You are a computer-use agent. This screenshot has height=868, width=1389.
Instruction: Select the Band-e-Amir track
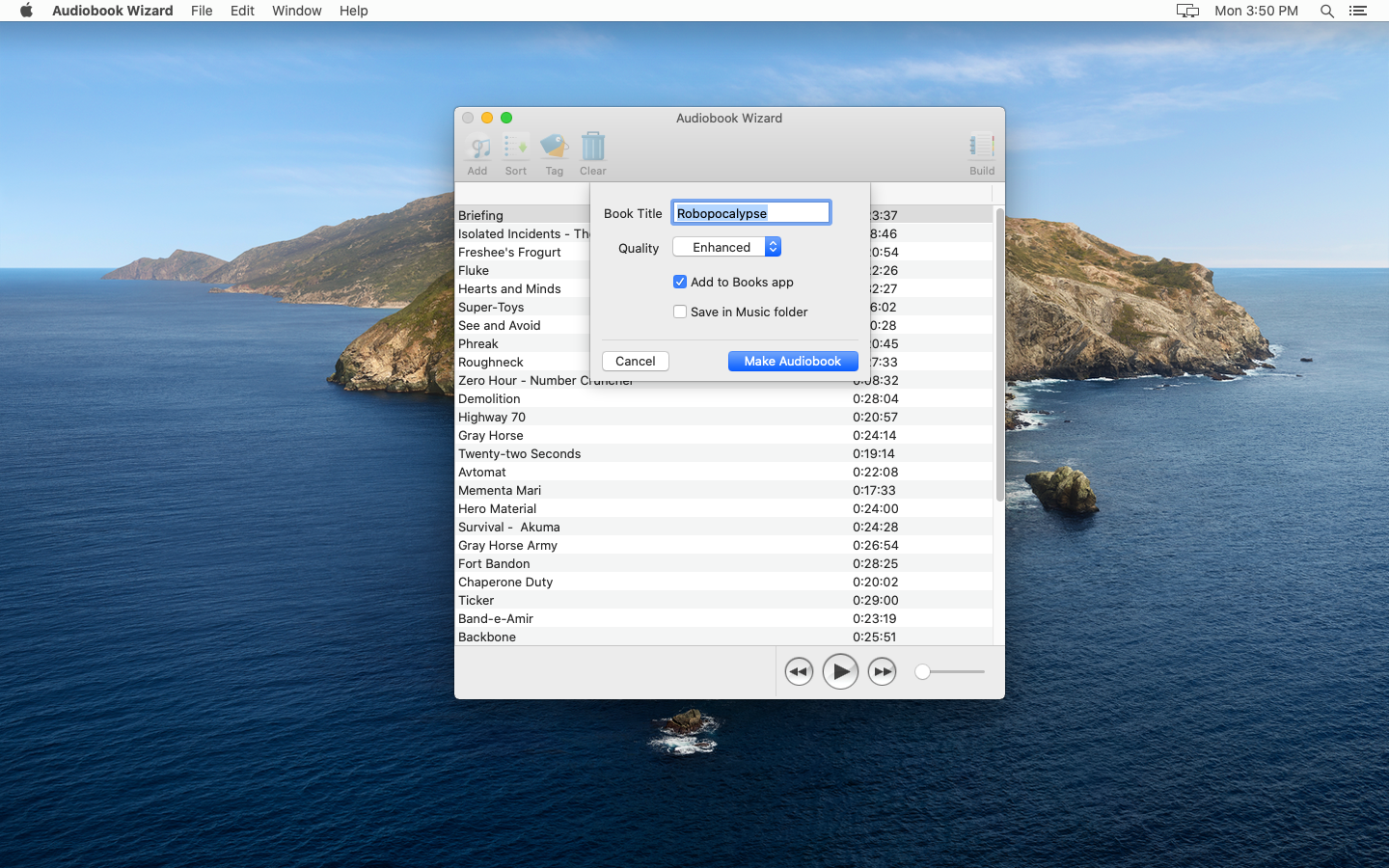(723, 618)
